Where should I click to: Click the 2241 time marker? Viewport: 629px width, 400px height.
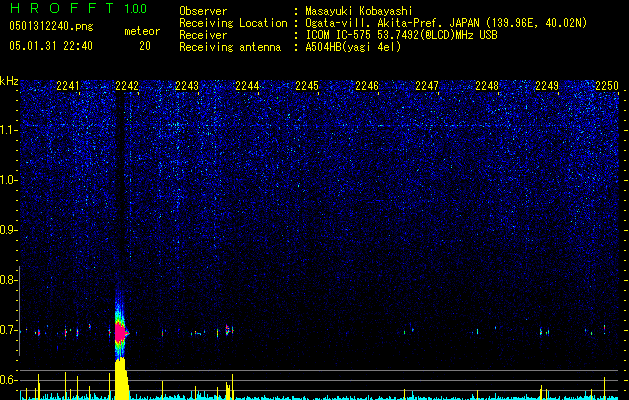(x=68, y=86)
